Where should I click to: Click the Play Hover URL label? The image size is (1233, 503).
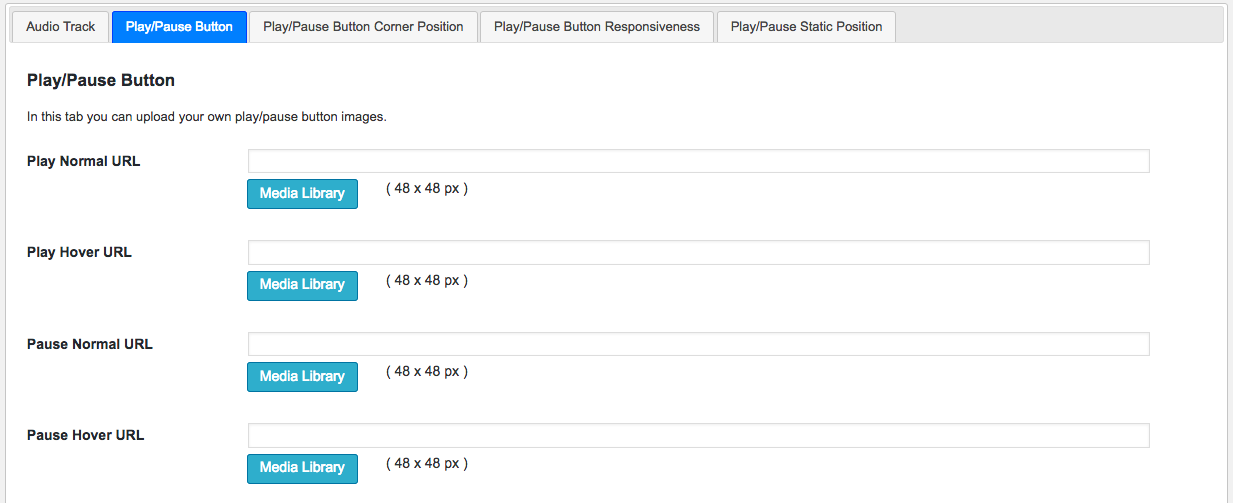(x=79, y=252)
